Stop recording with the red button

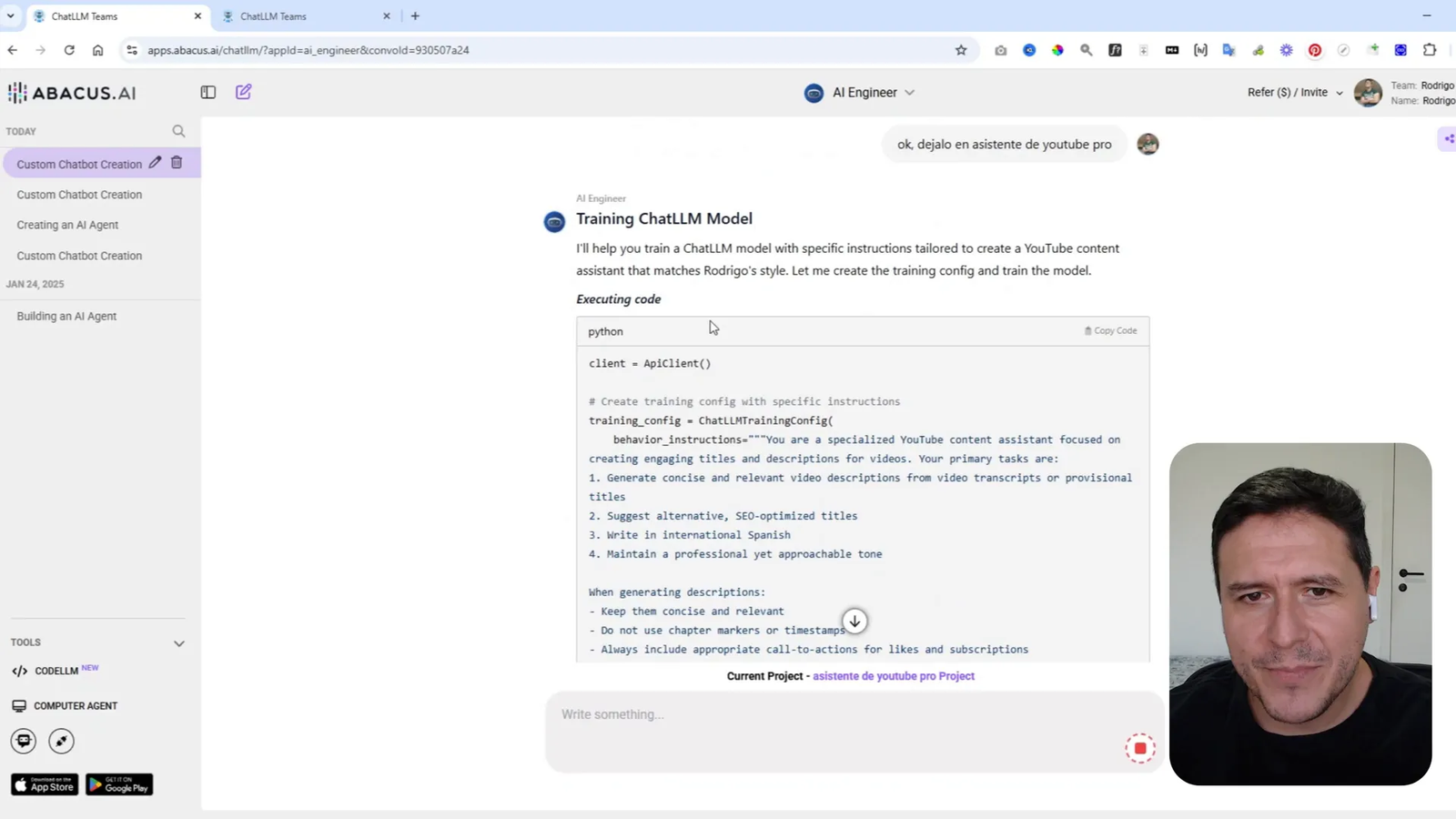pos(1139,747)
